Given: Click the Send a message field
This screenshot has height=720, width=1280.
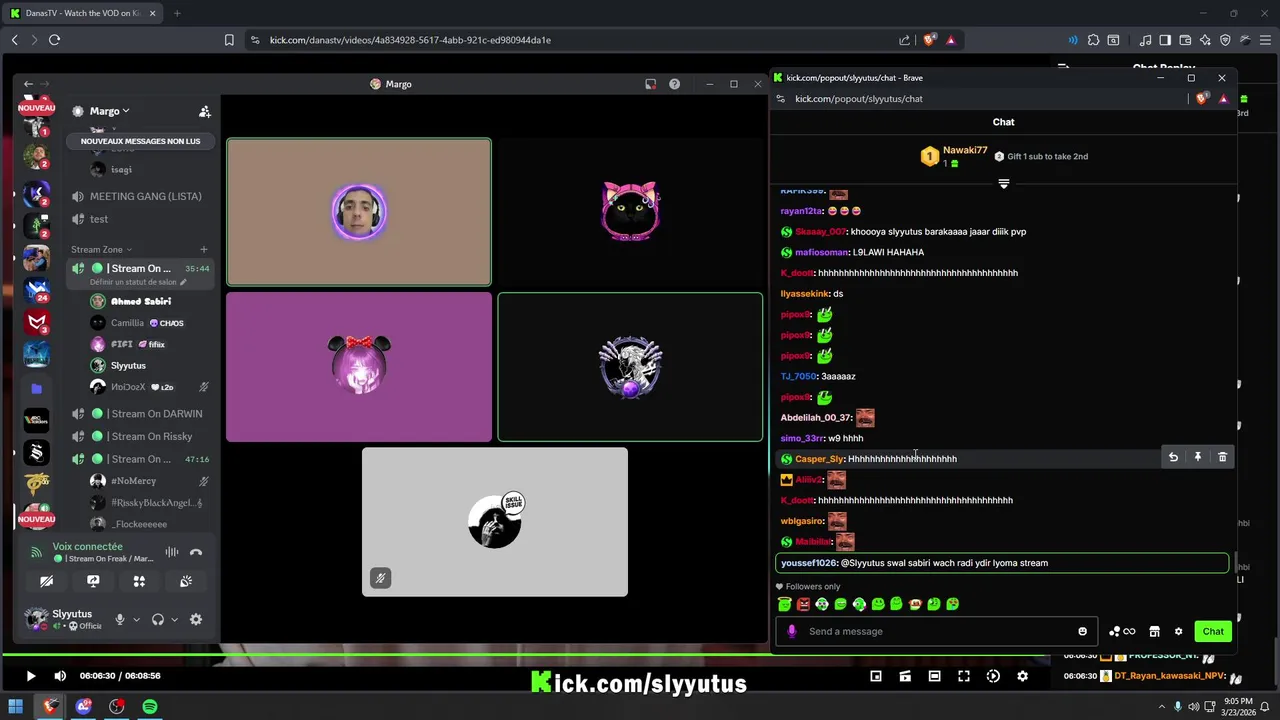Looking at the screenshot, I should pyautogui.click(x=936, y=631).
